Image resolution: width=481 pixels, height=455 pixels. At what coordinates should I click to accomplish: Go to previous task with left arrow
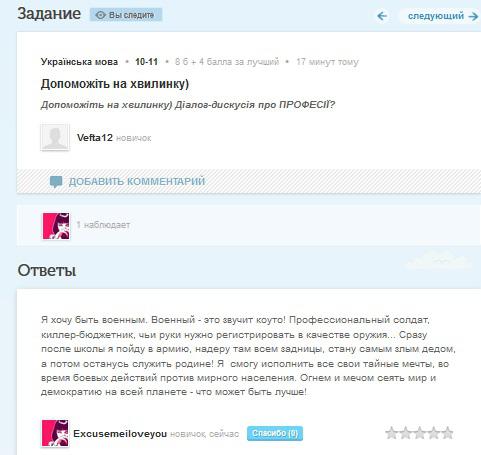382,16
